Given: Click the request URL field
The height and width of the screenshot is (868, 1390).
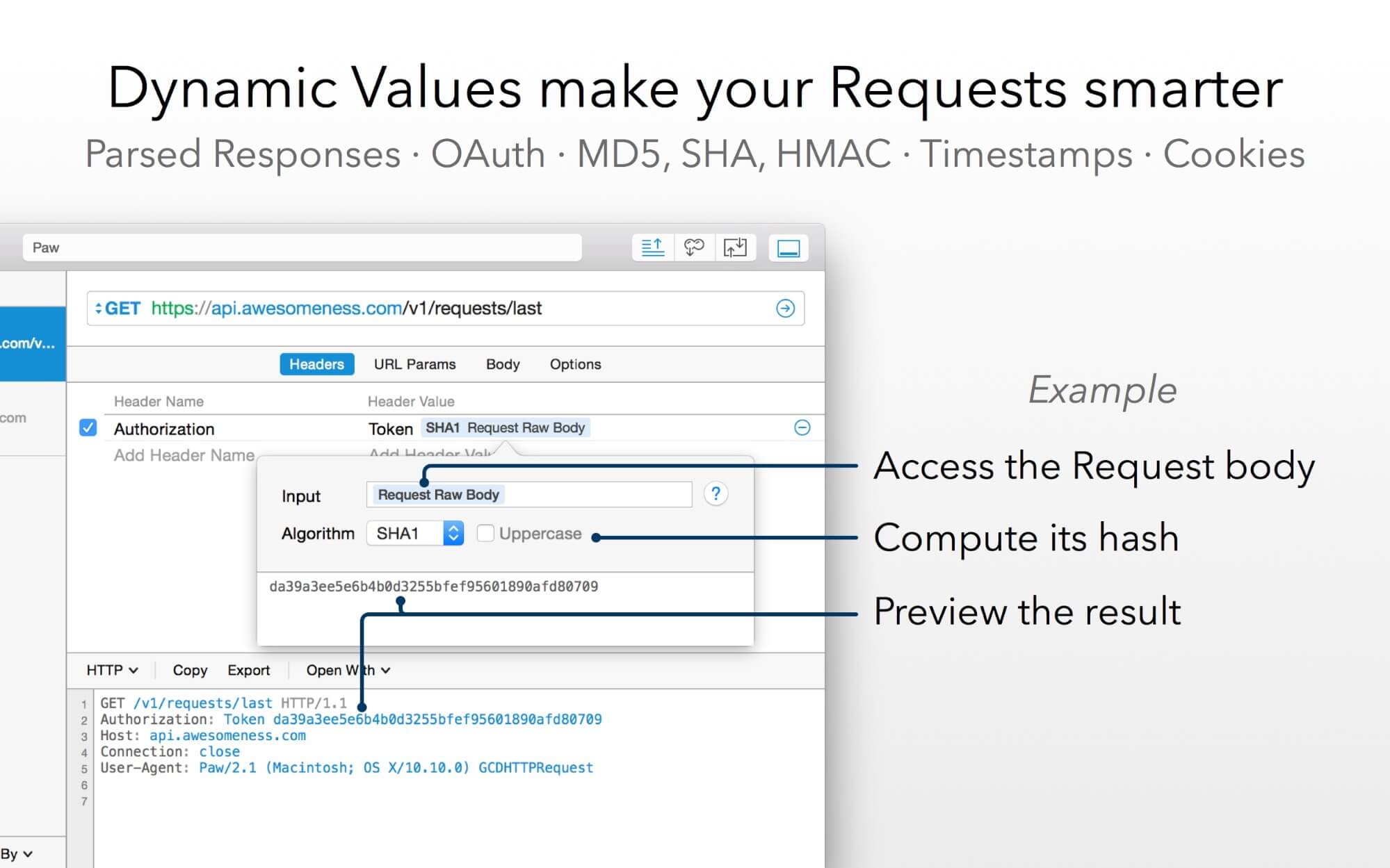Looking at the screenshot, I should coord(445,308).
